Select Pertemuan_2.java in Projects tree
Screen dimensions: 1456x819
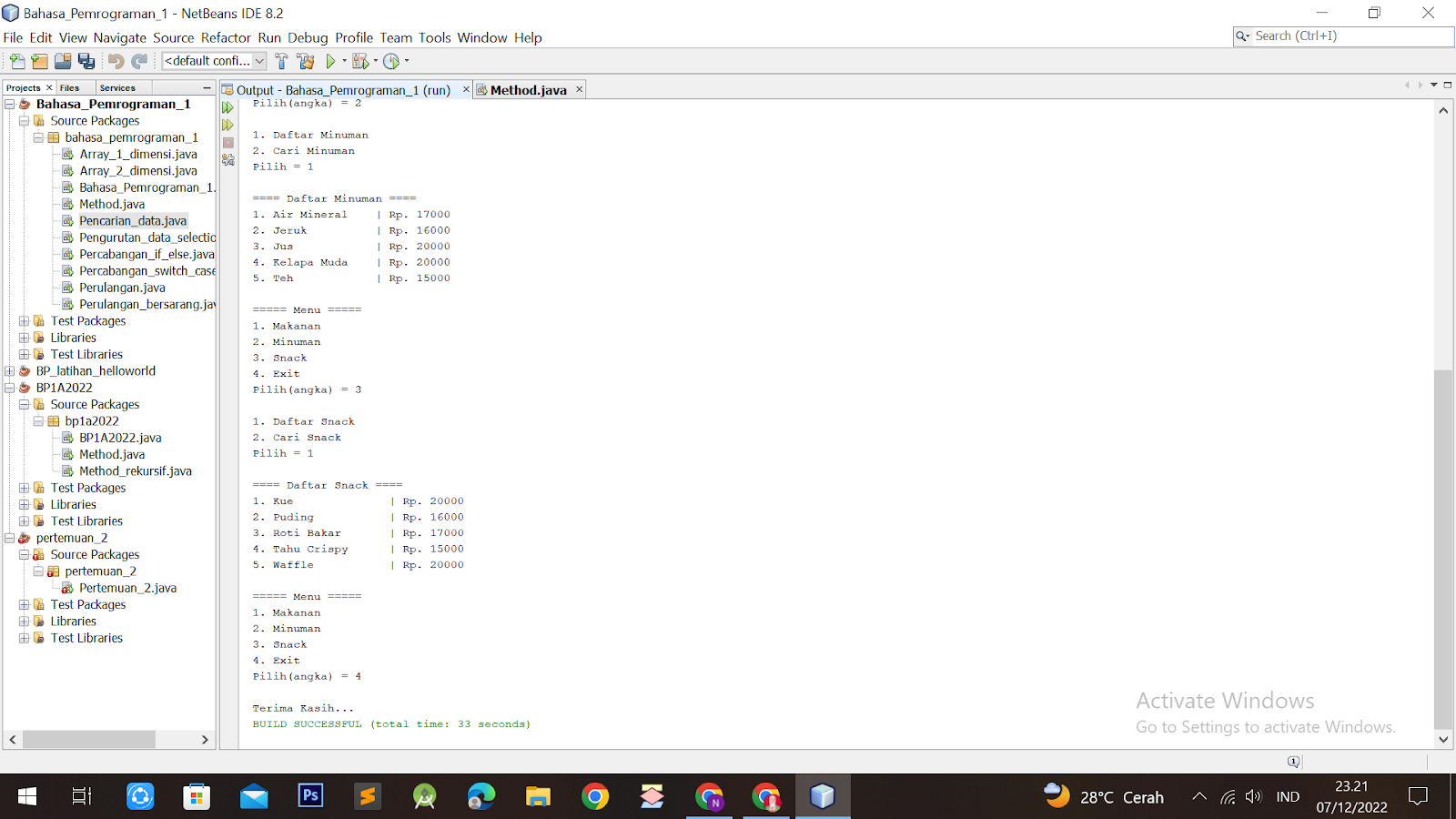click(127, 588)
